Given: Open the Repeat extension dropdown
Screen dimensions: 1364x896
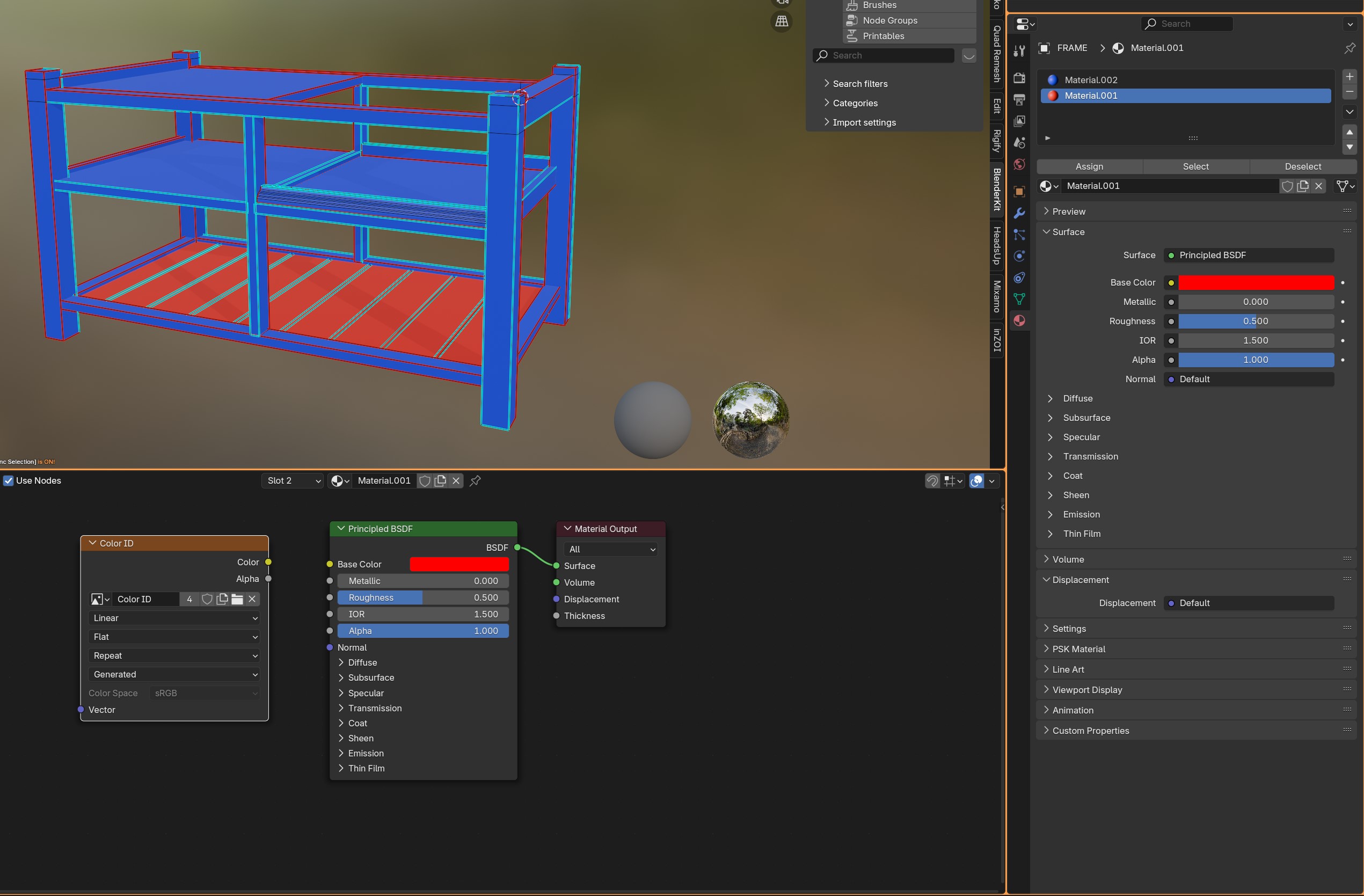Looking at the screenshot, I should [x=174, y=656].
